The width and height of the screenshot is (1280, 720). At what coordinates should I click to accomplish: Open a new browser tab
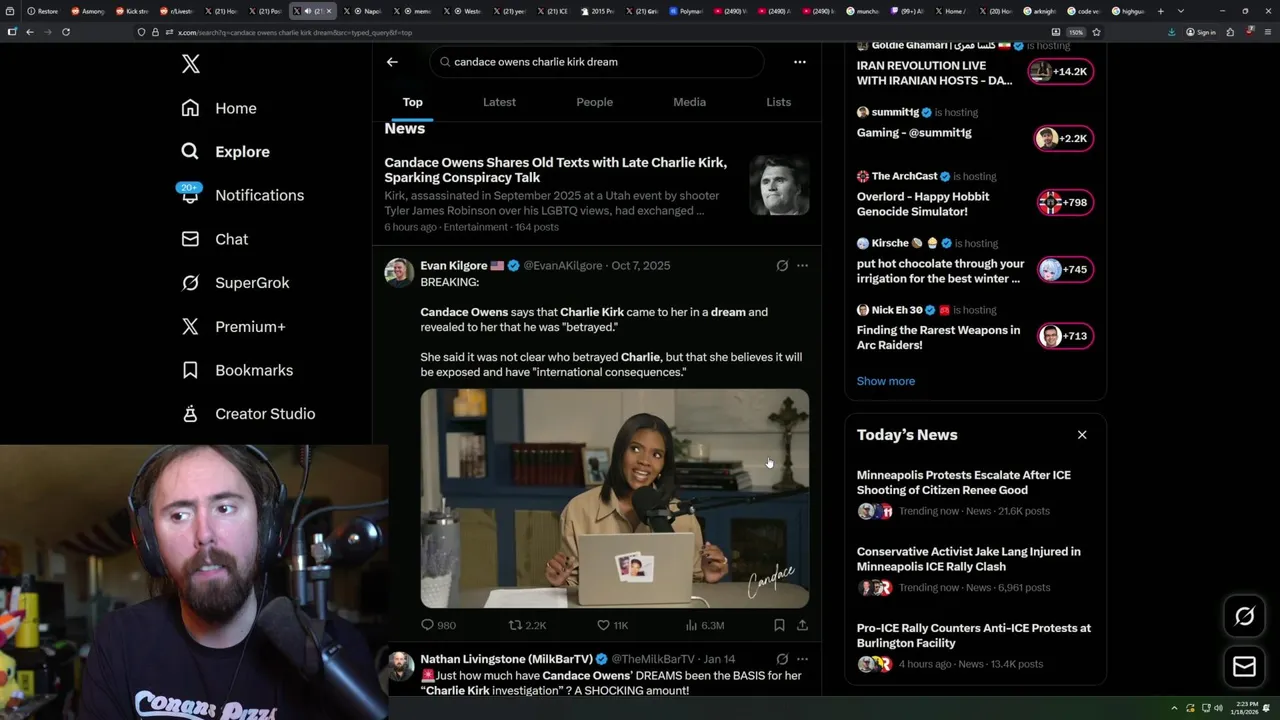[x=1160, y=11]
